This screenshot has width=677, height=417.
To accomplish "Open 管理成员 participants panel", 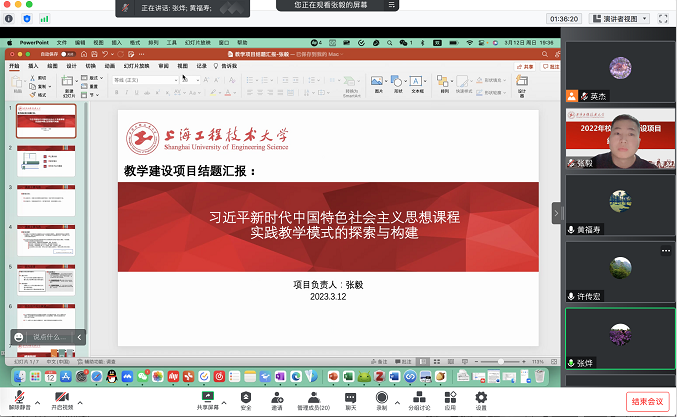I will coord(315,398).
